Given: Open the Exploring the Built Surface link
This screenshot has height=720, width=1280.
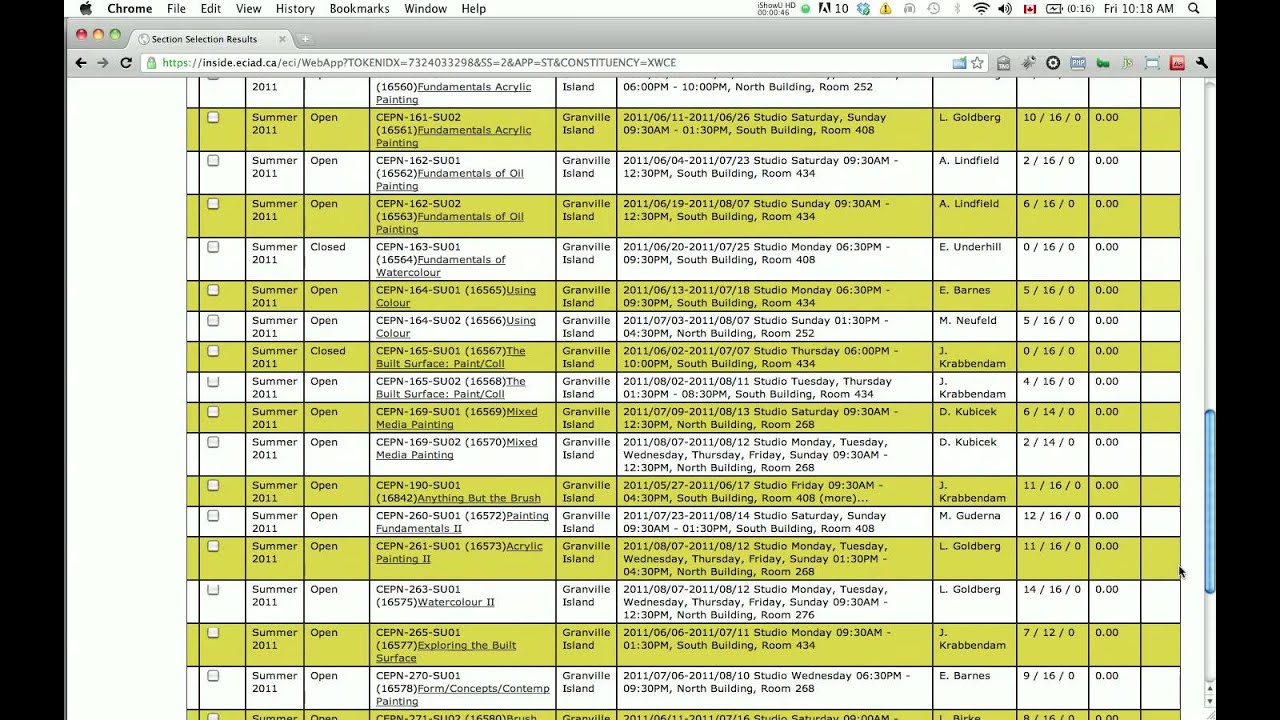Looking at the screenshot, I should 446,652.
